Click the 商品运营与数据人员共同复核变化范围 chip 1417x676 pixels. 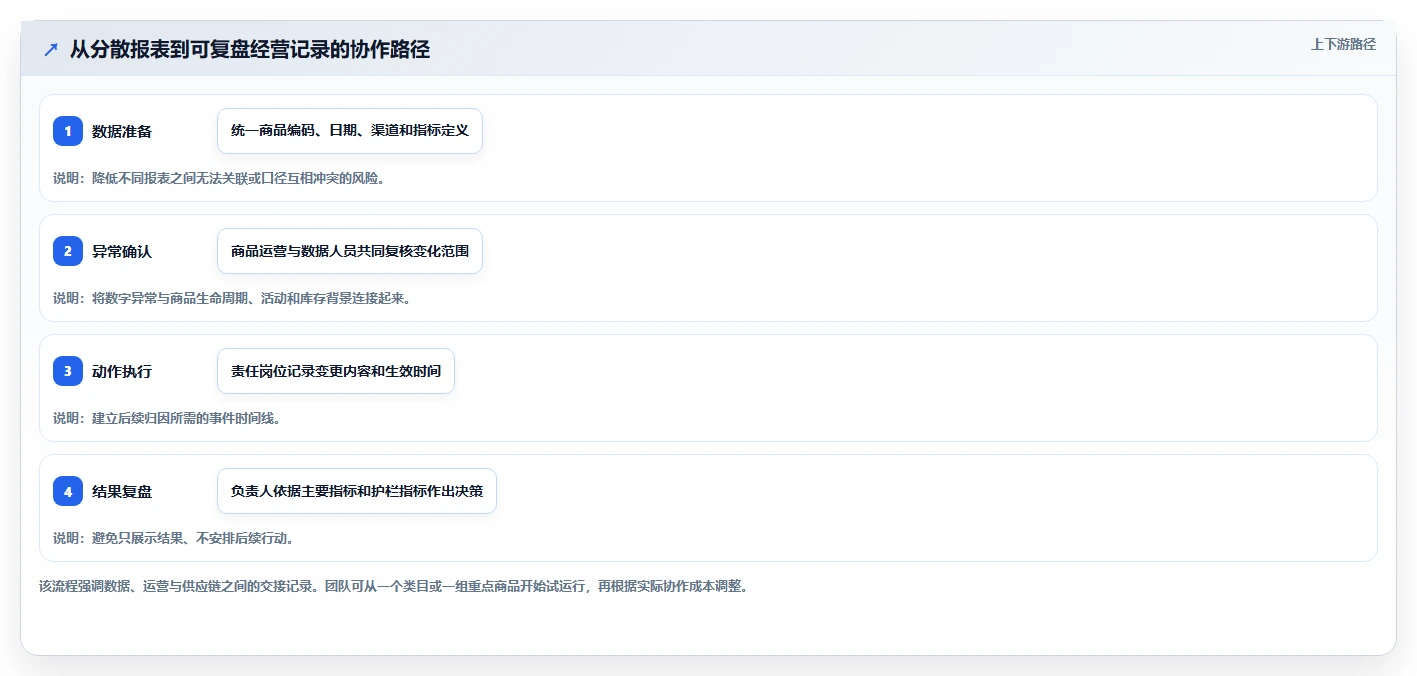[x=350, y=251]
